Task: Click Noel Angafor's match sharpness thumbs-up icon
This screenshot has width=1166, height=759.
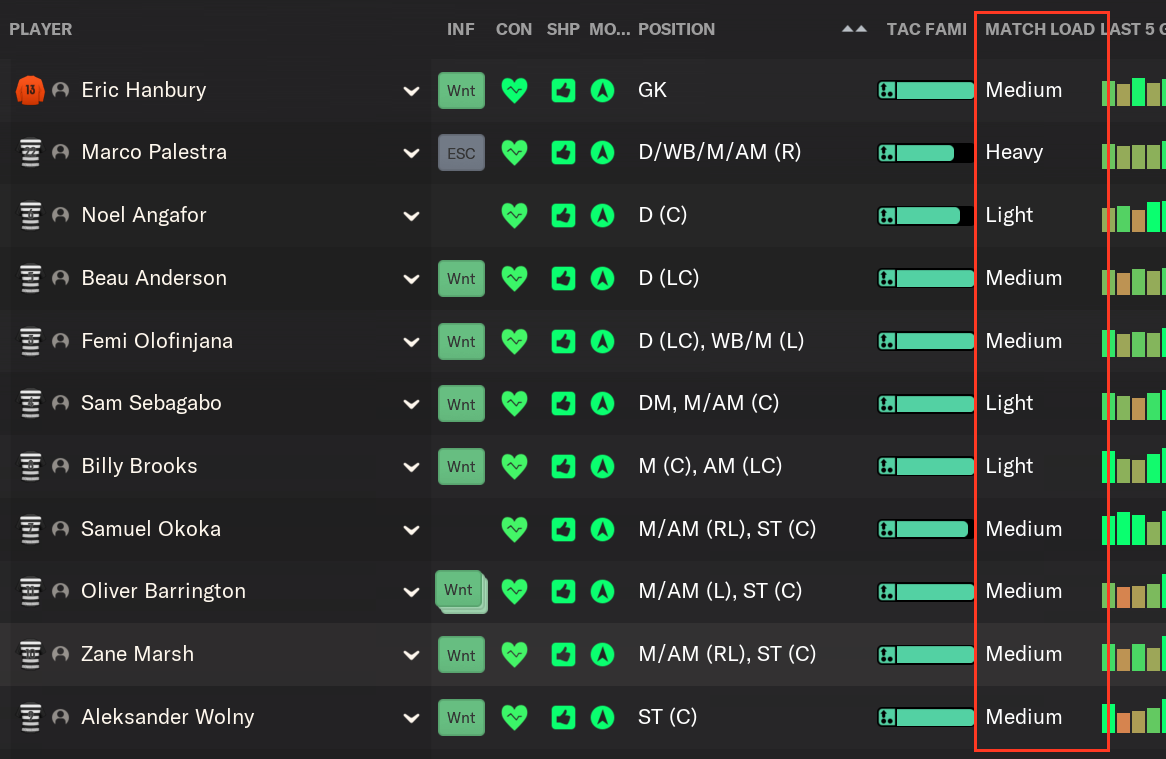Action: 563,216
